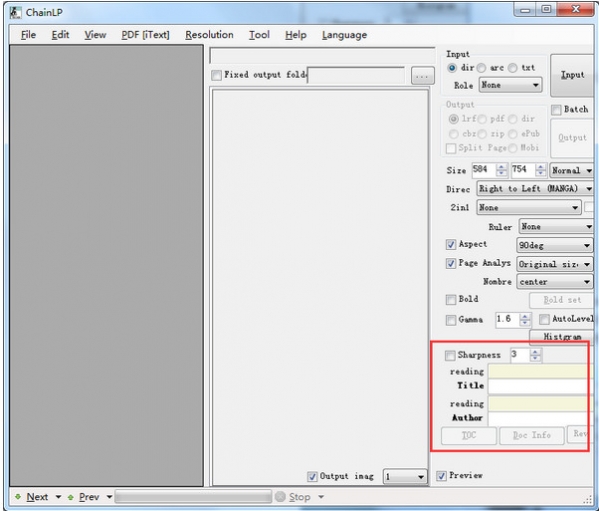Click the ChainLP app icon in title bar
599x511 pixels.
[x=15, y=12]
